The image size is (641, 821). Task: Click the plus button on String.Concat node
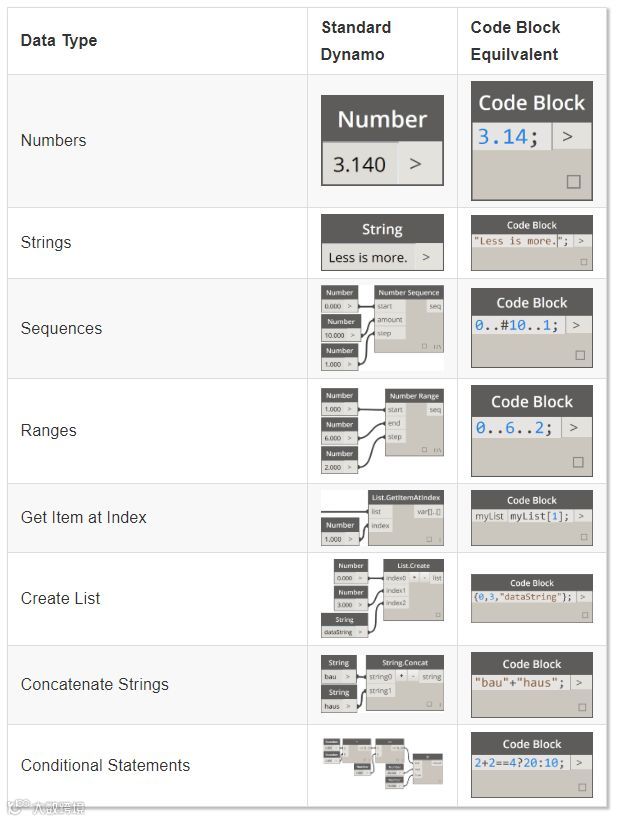coord(399,677)
